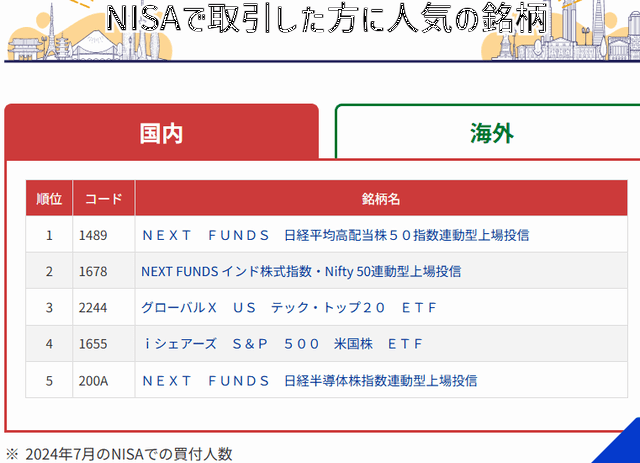Click stock code 200A cell
640x463 pixels.
[91, 380]
